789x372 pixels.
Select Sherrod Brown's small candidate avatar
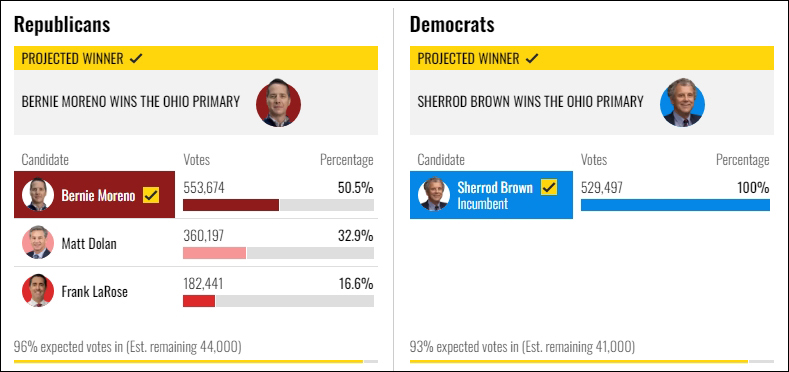click(434, 195)
